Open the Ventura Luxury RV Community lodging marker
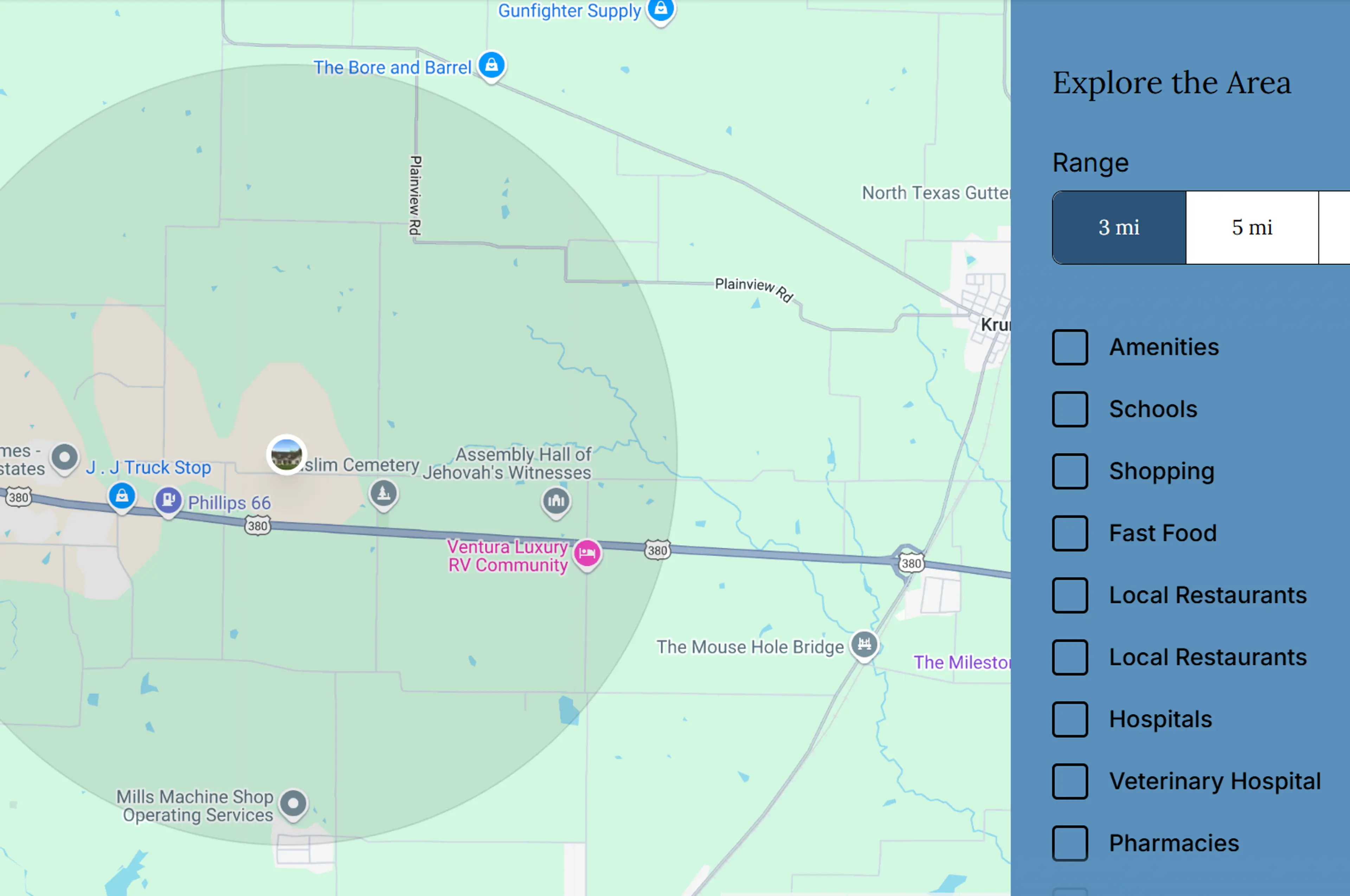This screenshot has height=896, width=1350. (587, 553)
